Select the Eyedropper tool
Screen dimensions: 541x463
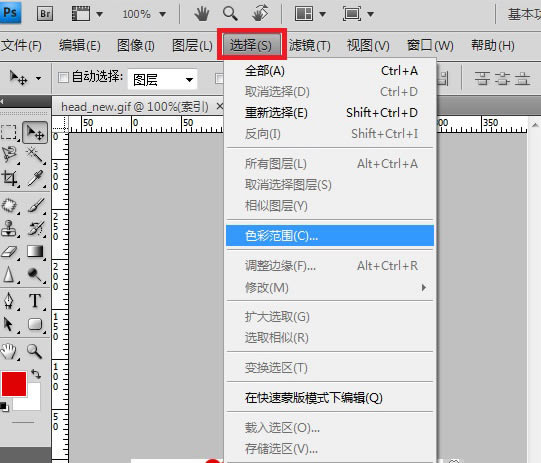coord(35,178)
